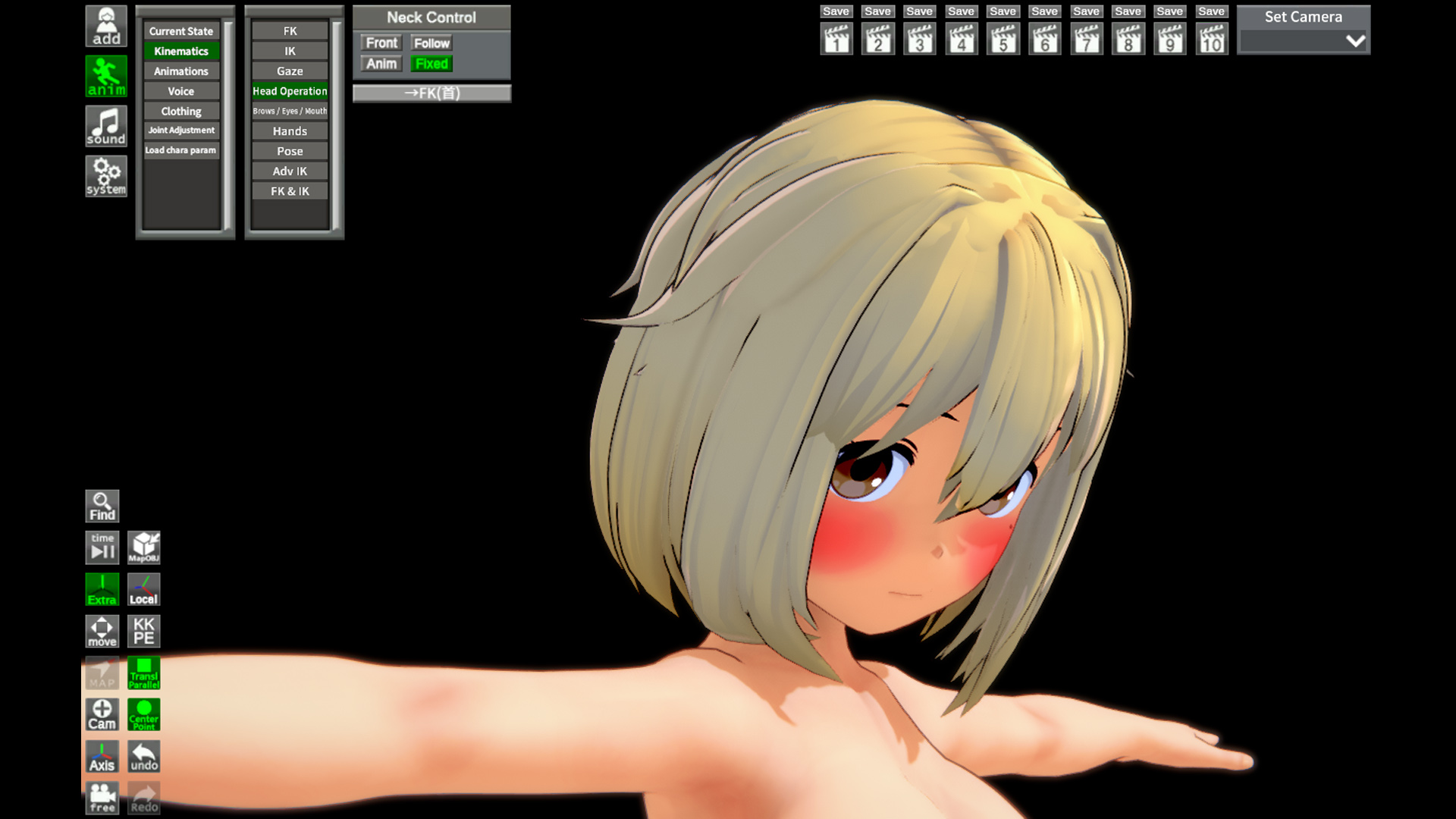The image size is (1456, 819).
Task: Open the Clothing menu item
Action: [x=180, y=111]
